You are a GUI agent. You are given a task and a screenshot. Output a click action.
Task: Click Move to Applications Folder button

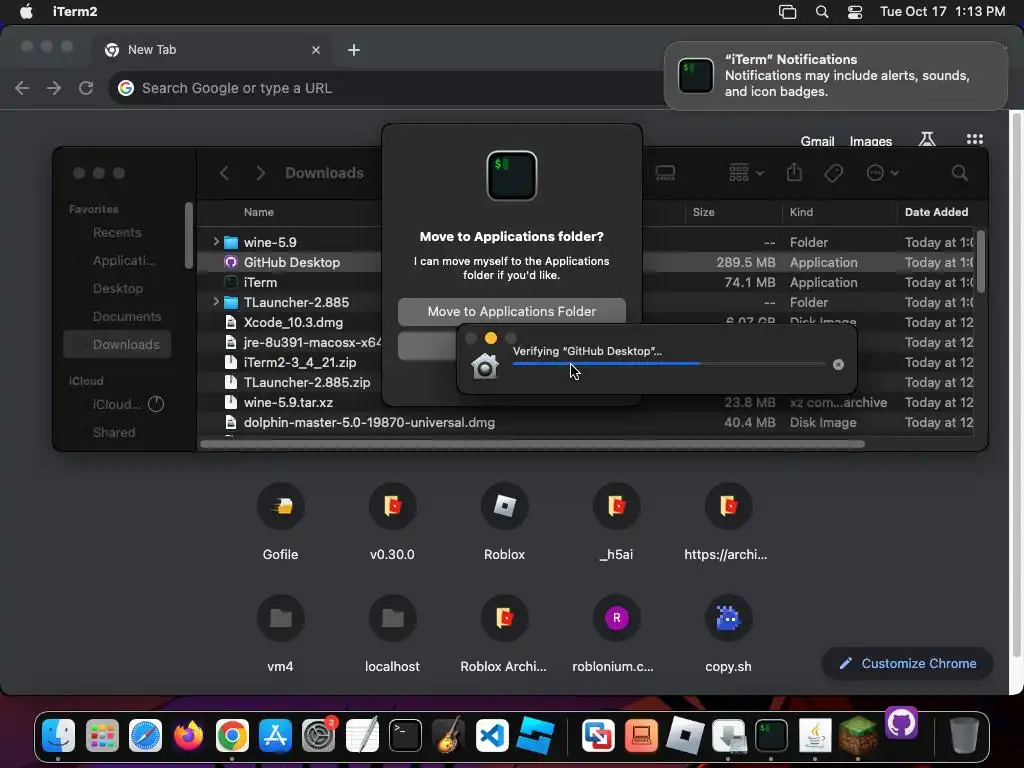pyautogui.click(x=512, y=312)
